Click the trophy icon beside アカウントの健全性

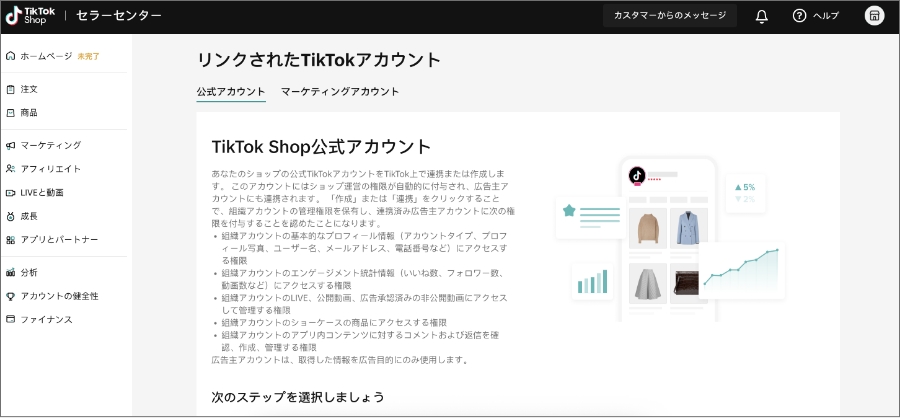point(10,296)
